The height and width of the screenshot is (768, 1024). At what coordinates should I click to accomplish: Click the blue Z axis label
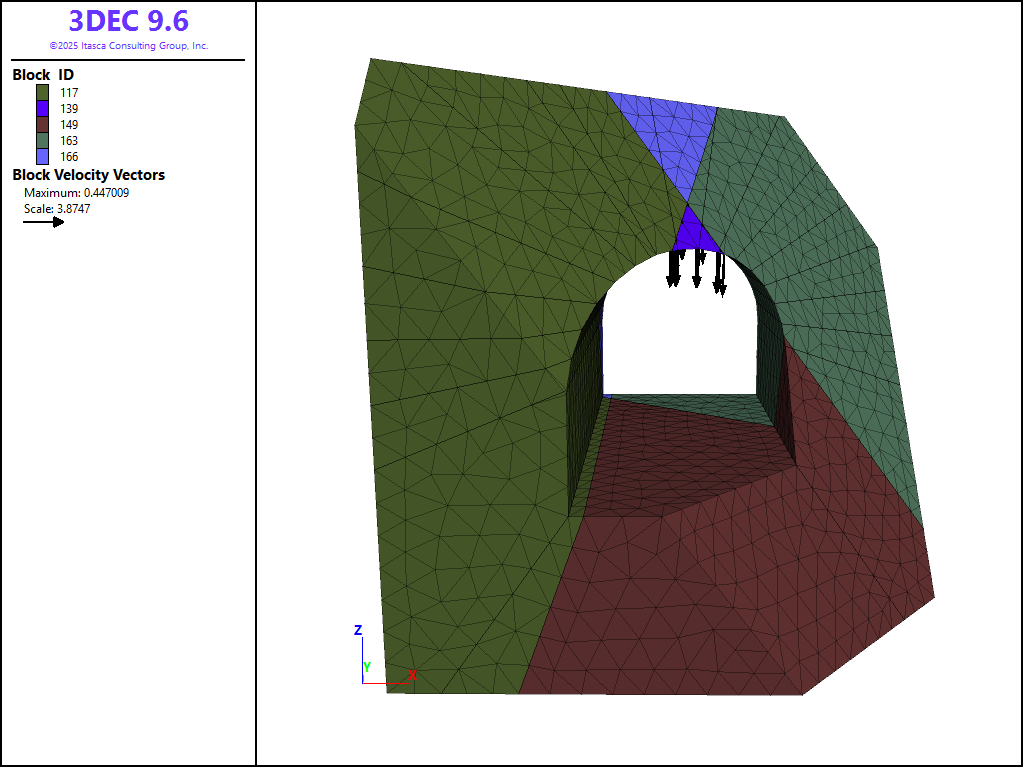pos(357,630)
